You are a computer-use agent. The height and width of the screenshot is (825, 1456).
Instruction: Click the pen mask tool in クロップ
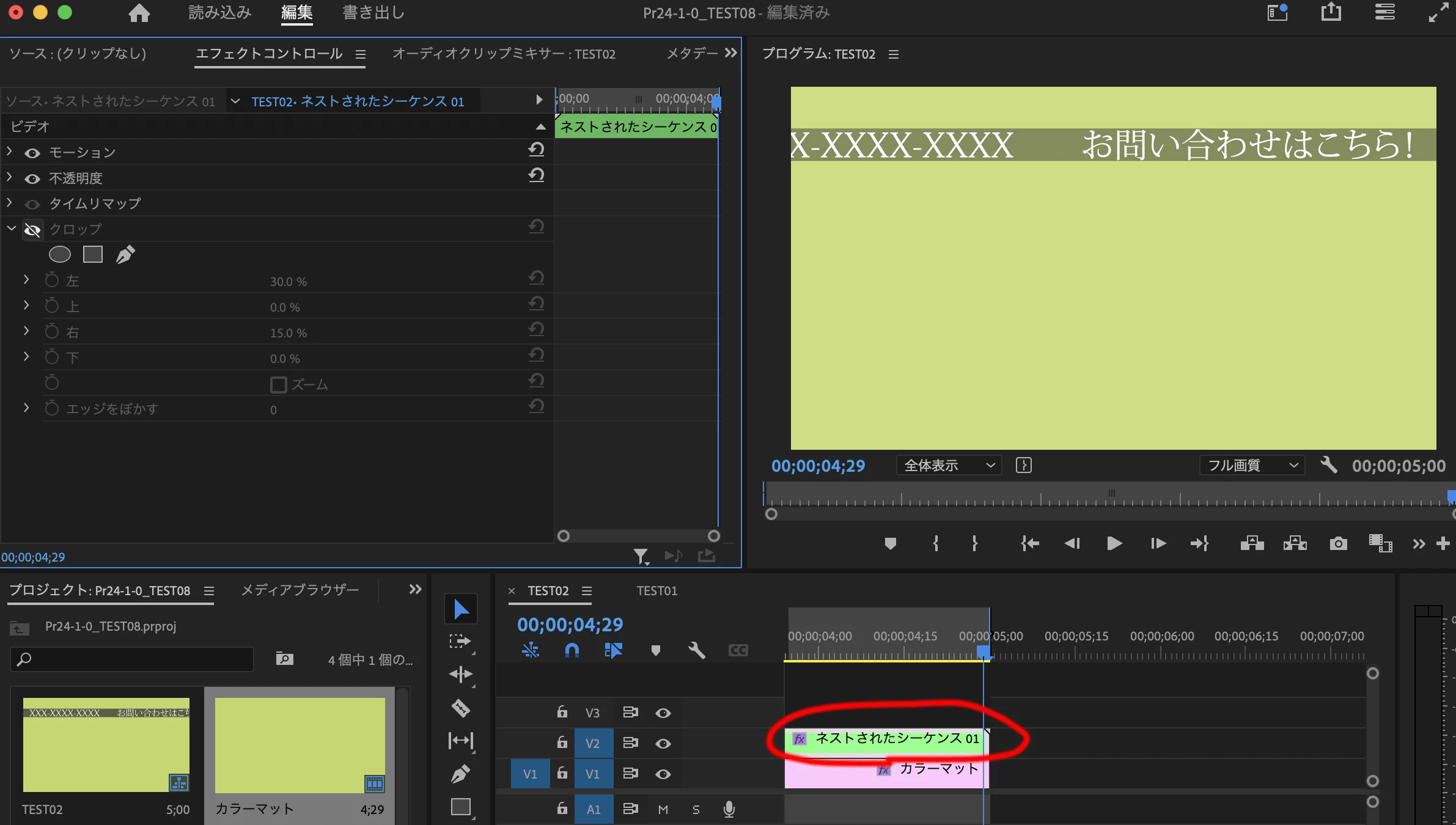(x=125, y=254)
